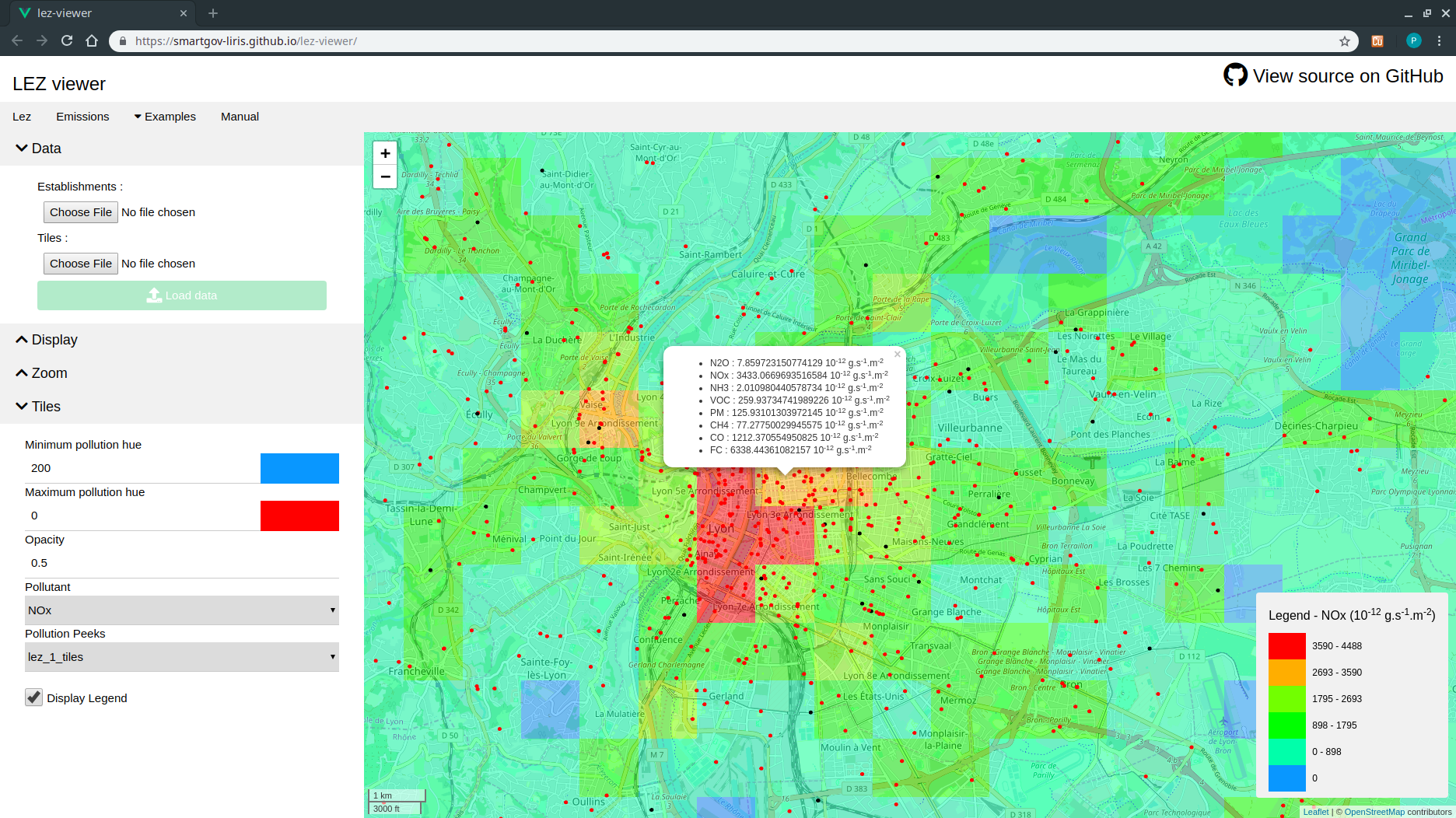Click the FC value line in popup

(x=790, y=450)
